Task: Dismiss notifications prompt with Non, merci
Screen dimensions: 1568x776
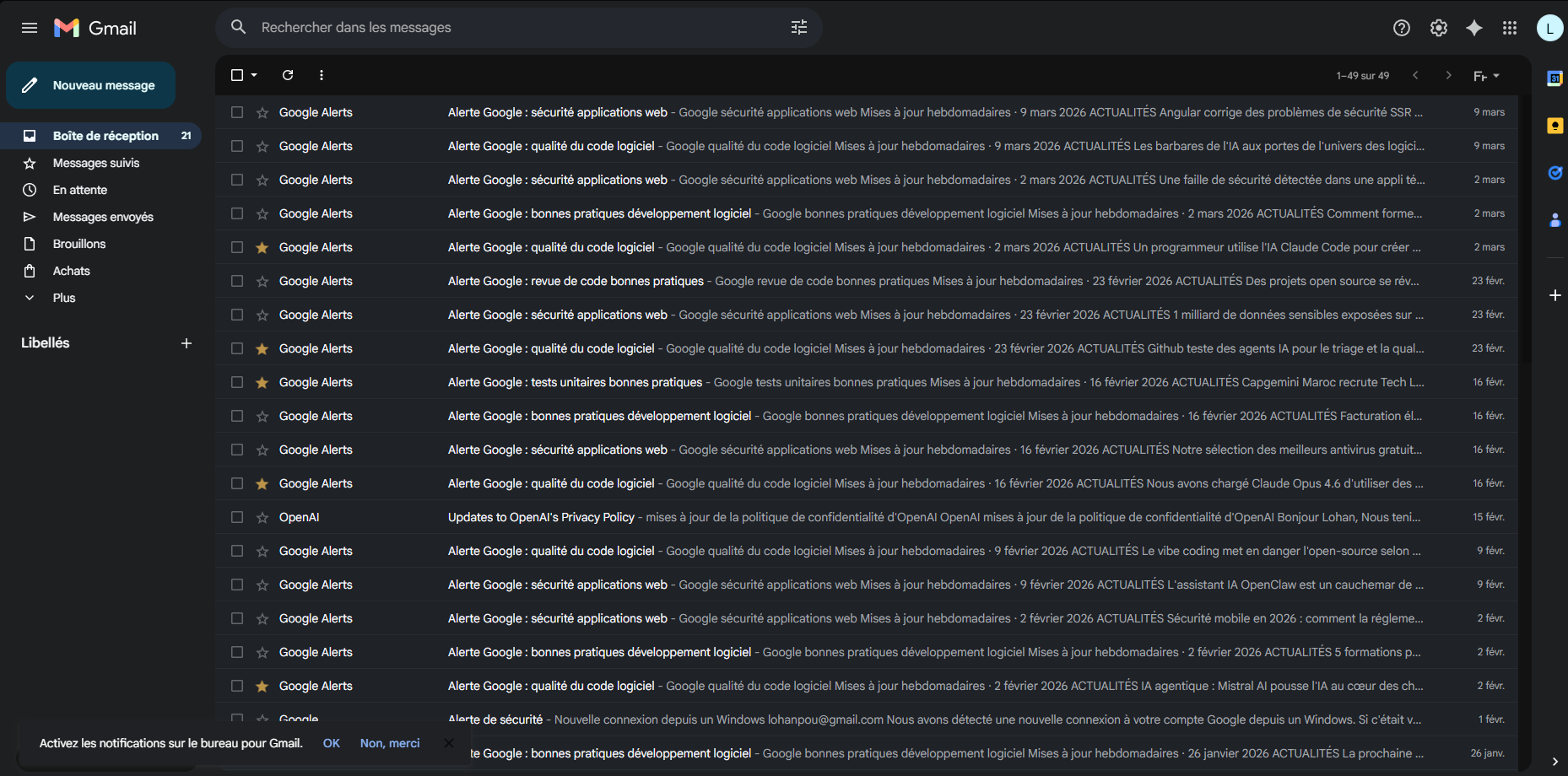Action: click(389, 743)
